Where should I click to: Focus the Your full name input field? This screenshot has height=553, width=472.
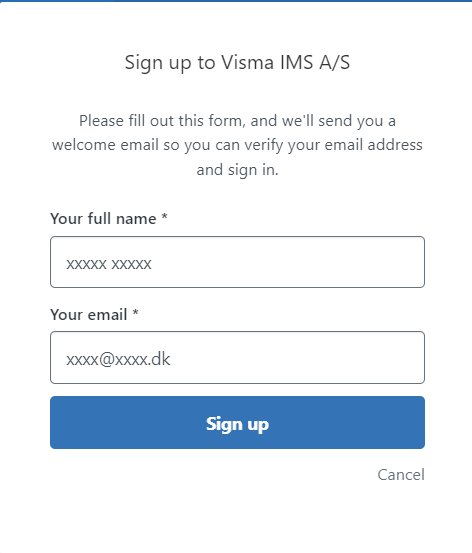237,262
